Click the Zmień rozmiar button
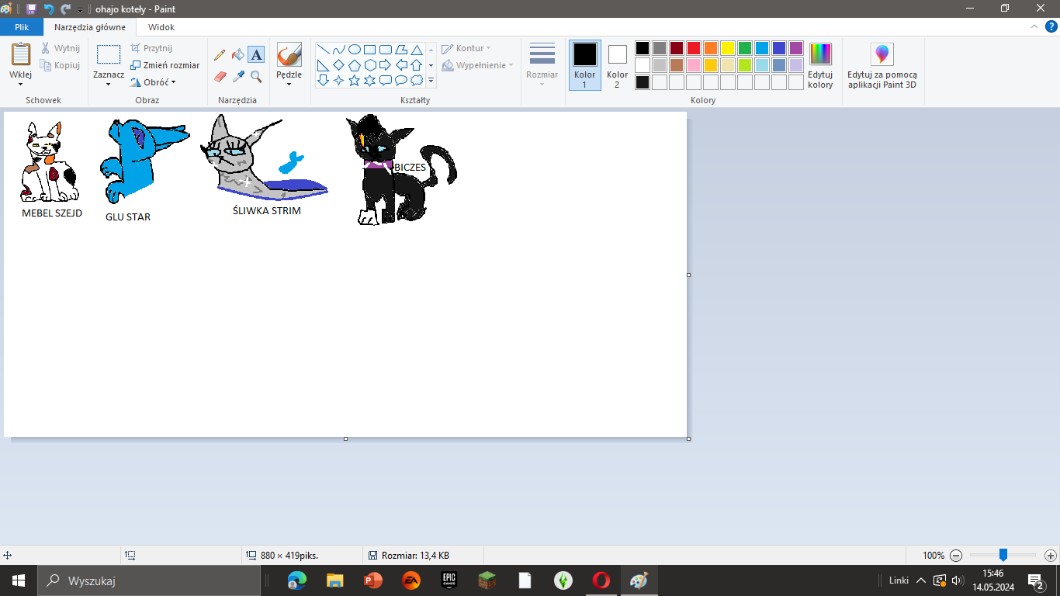 pyautogui.click(x=165, y=65)
